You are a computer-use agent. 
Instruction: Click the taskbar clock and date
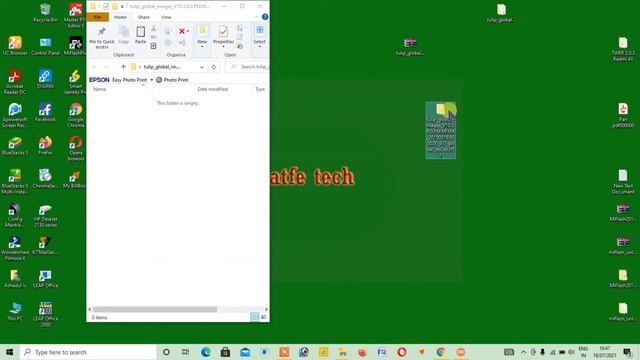click(605, 352)
